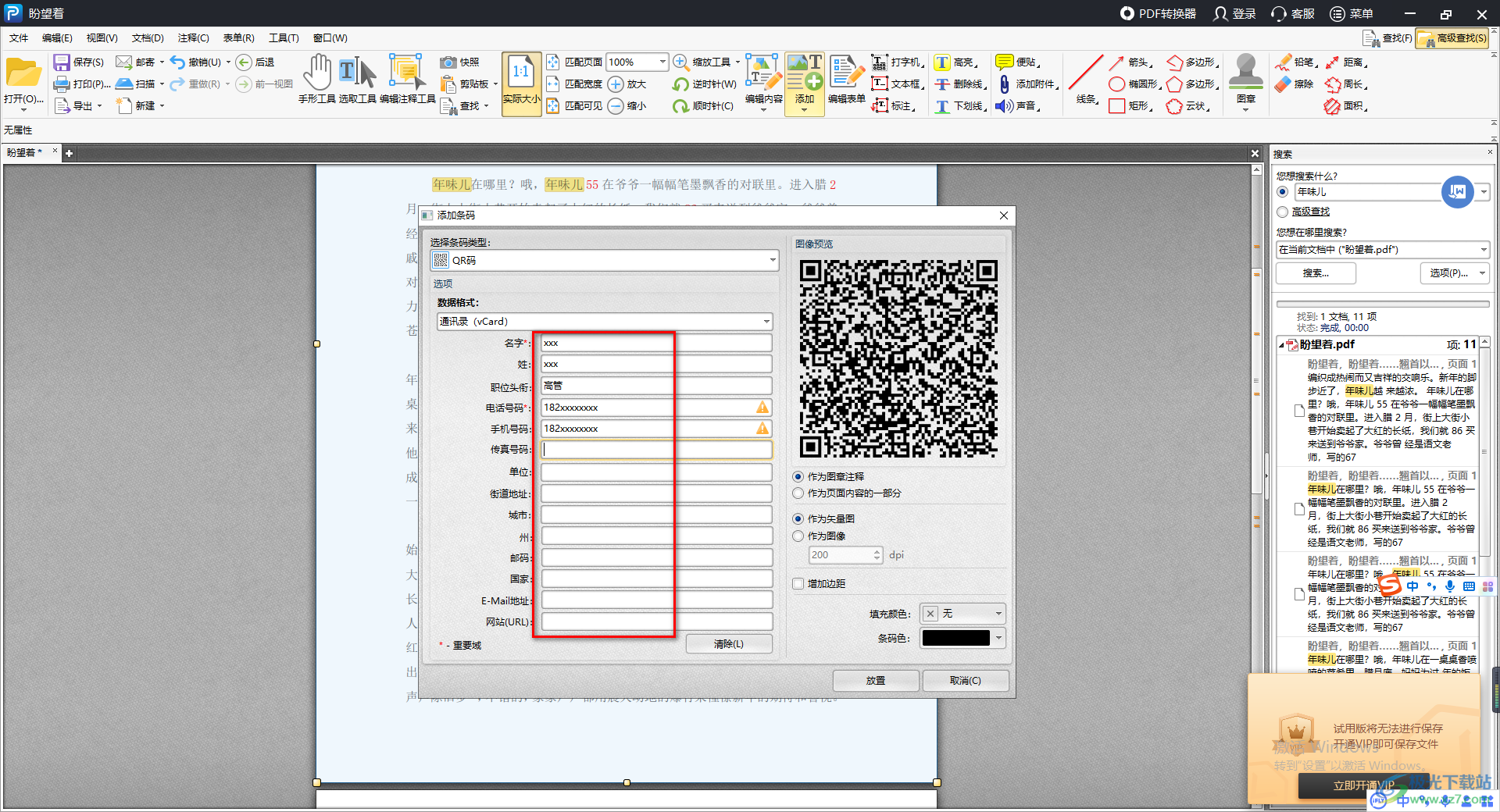Enable the 增加边距 checkbox
This screenshot has width=1500, height=812.
pyautogui.click(x=798, y=584)
